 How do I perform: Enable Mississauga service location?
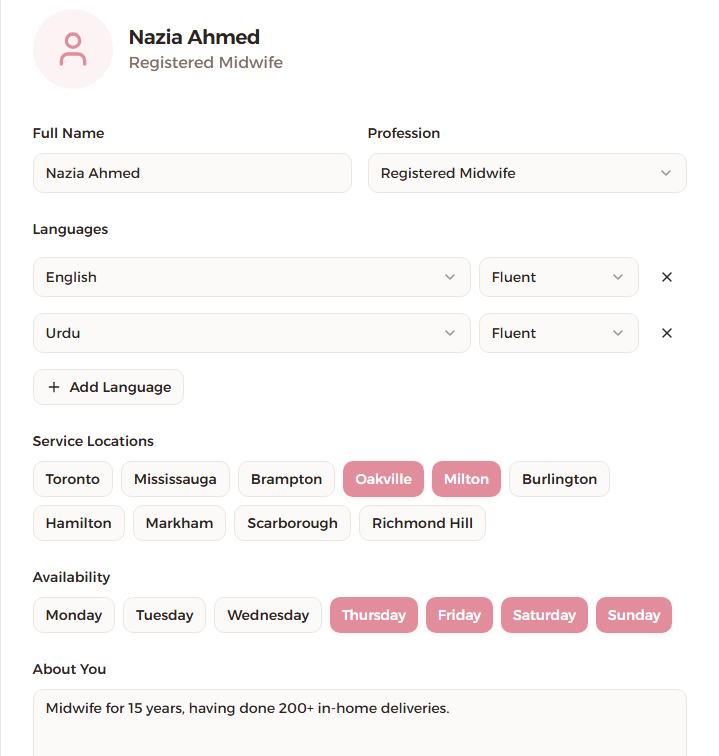tap(175, 479)
